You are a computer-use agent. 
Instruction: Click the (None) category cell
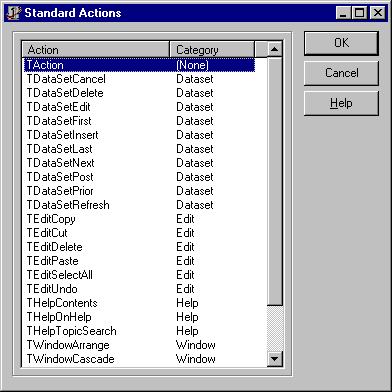192,65
